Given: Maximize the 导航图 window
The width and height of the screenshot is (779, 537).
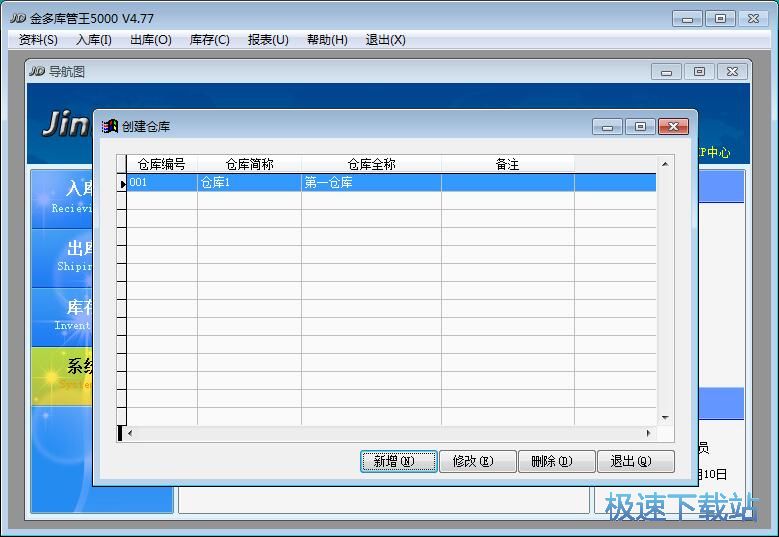Looking at the screenshot, I should click(700, 72).
